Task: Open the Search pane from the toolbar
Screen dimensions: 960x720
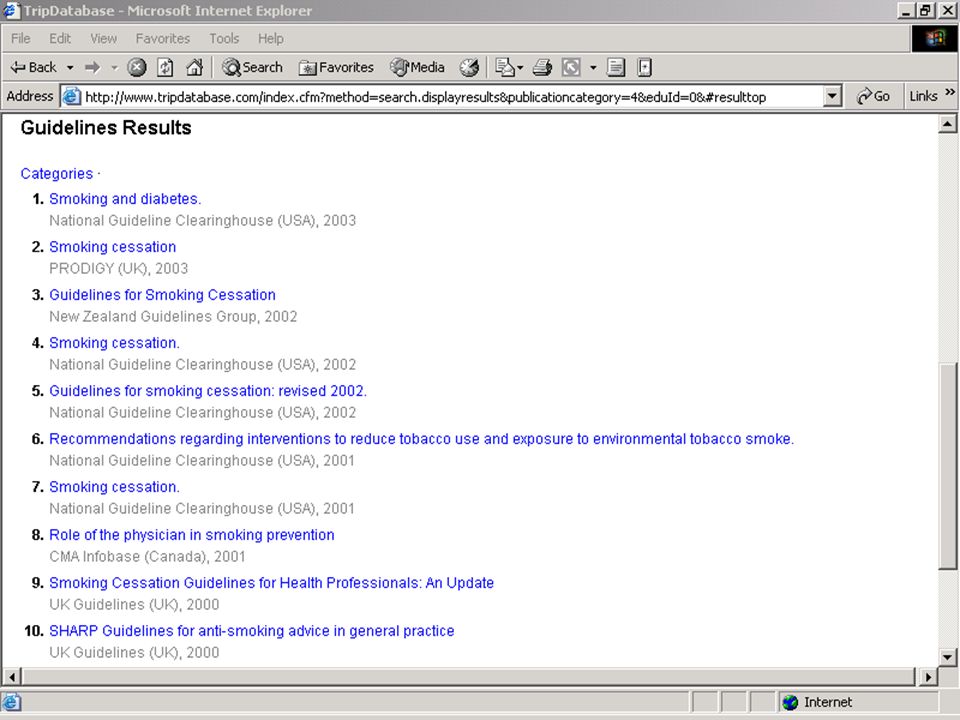Action: coord(252,67)
